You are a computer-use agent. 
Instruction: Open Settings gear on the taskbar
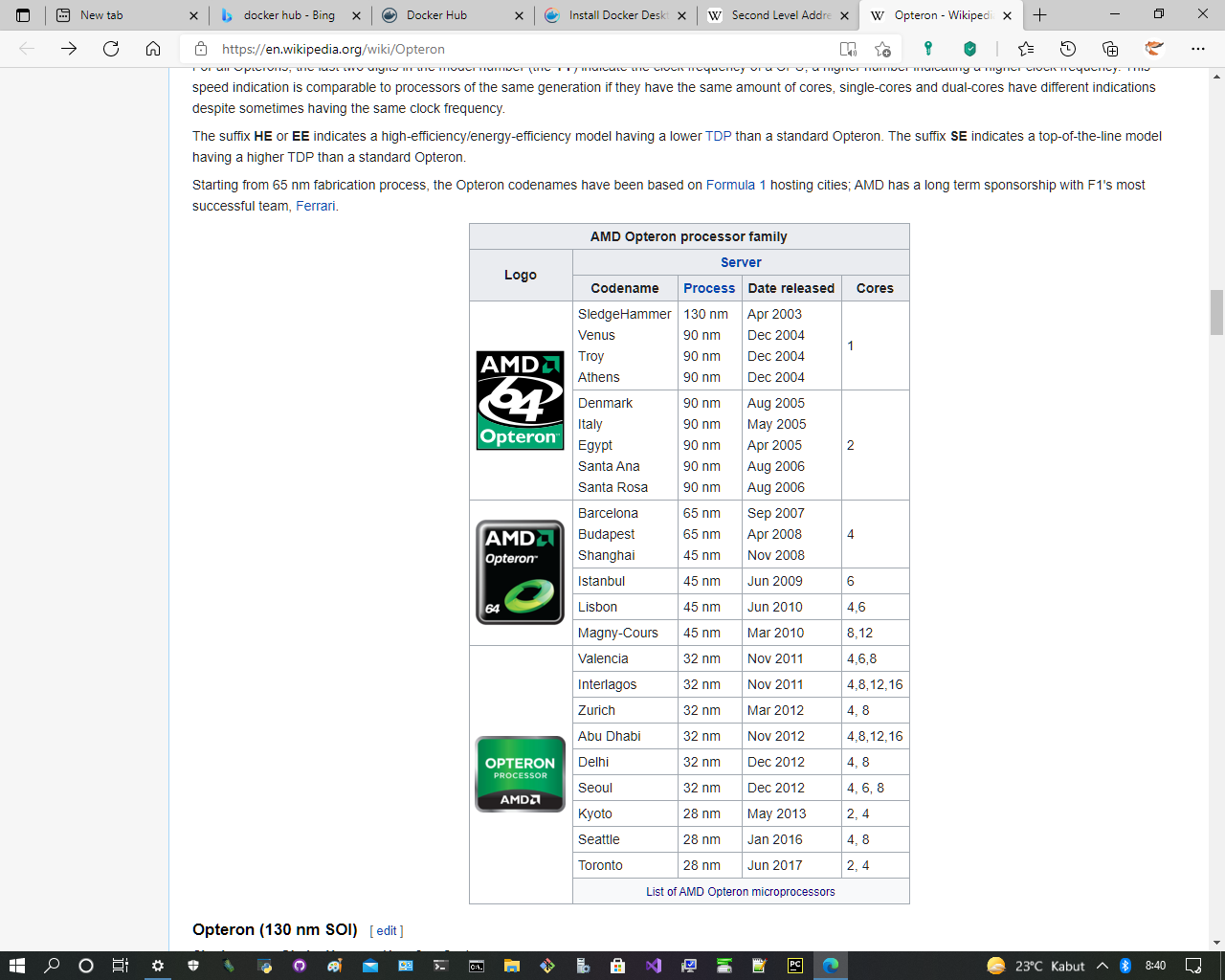click(158, 966)
